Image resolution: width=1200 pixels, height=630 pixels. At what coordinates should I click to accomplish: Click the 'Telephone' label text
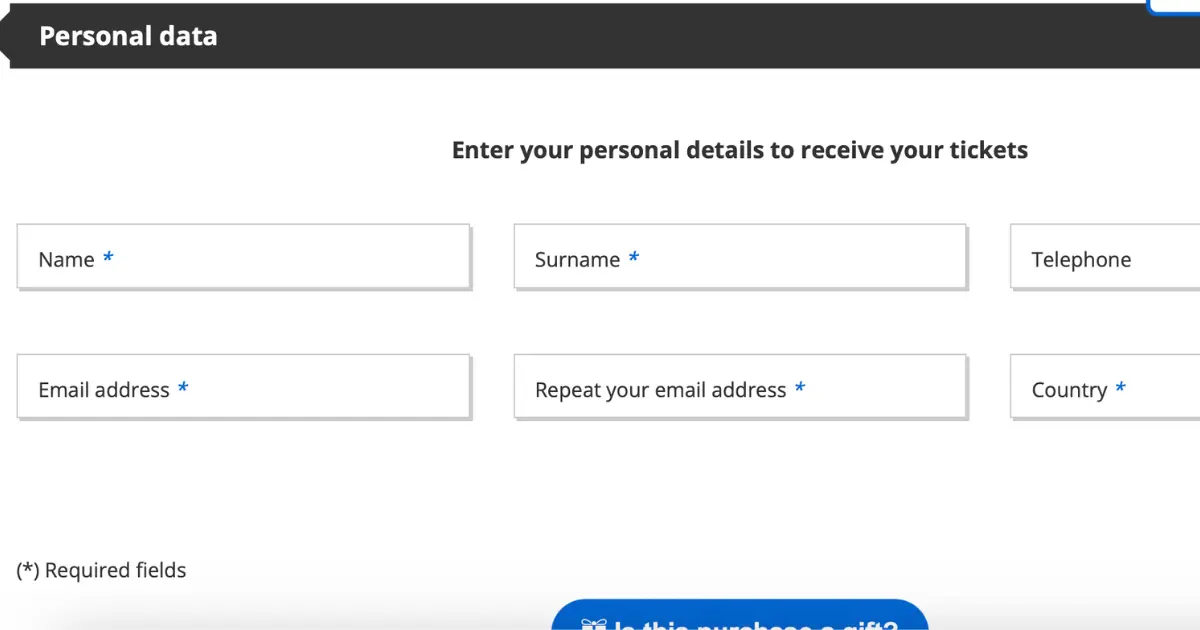pos(1081,260)
